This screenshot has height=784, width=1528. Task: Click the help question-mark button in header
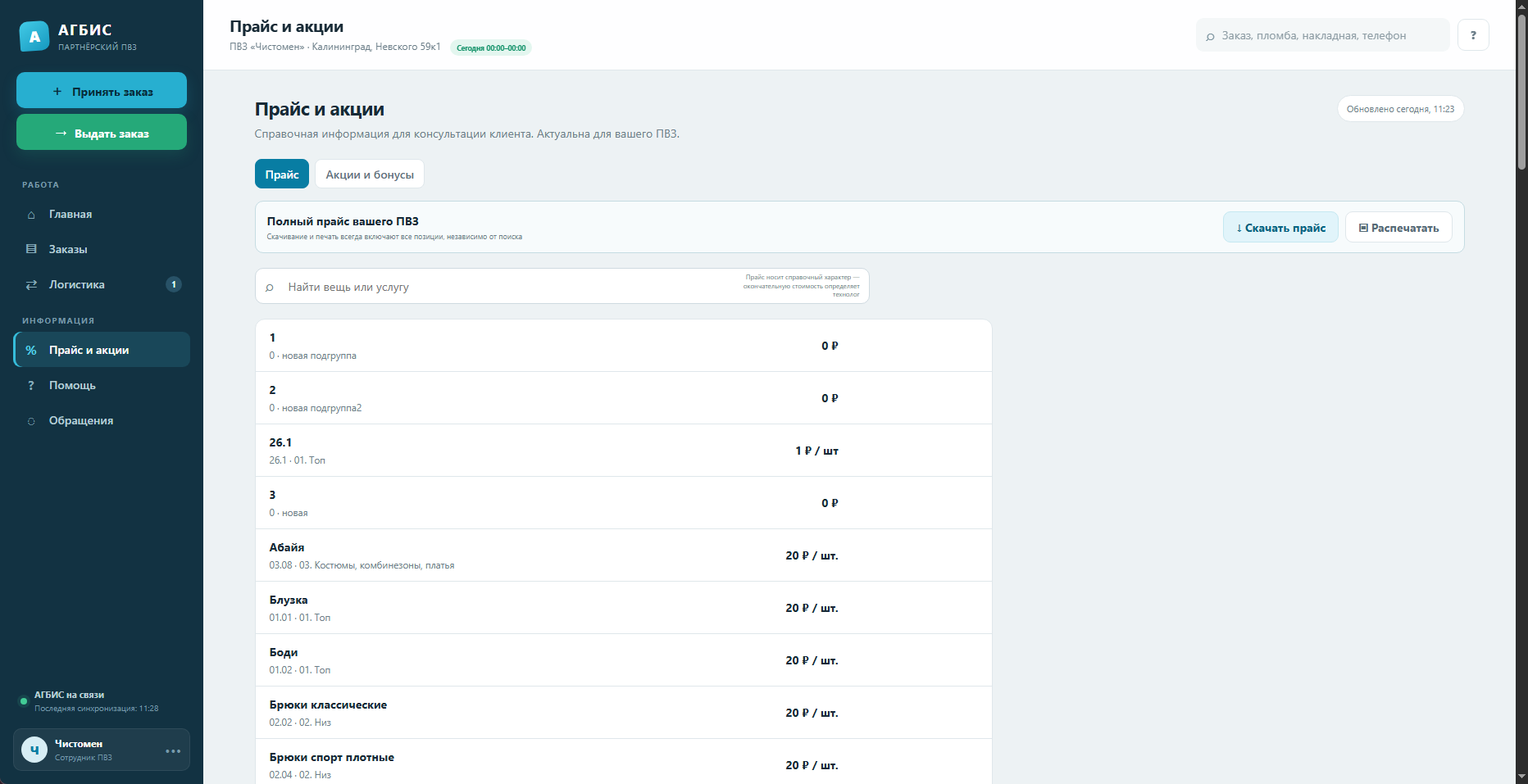1473,35
